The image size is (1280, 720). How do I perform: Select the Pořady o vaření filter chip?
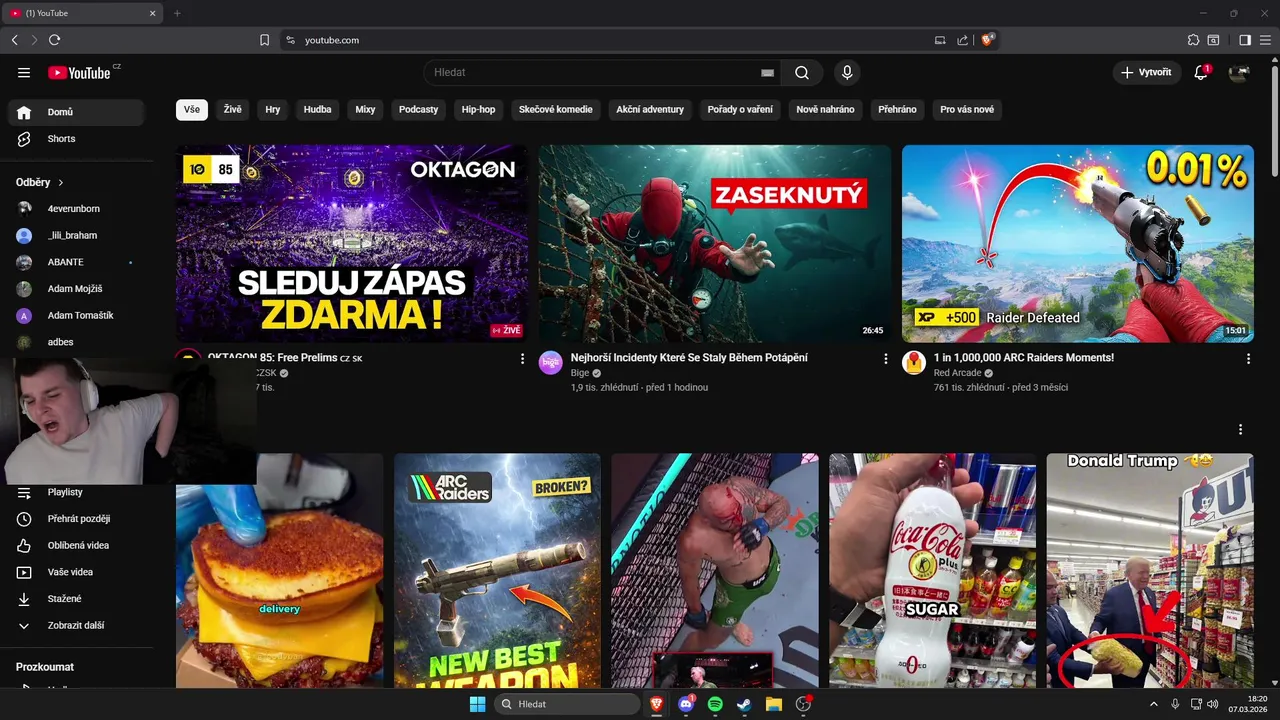coord(740,109)
